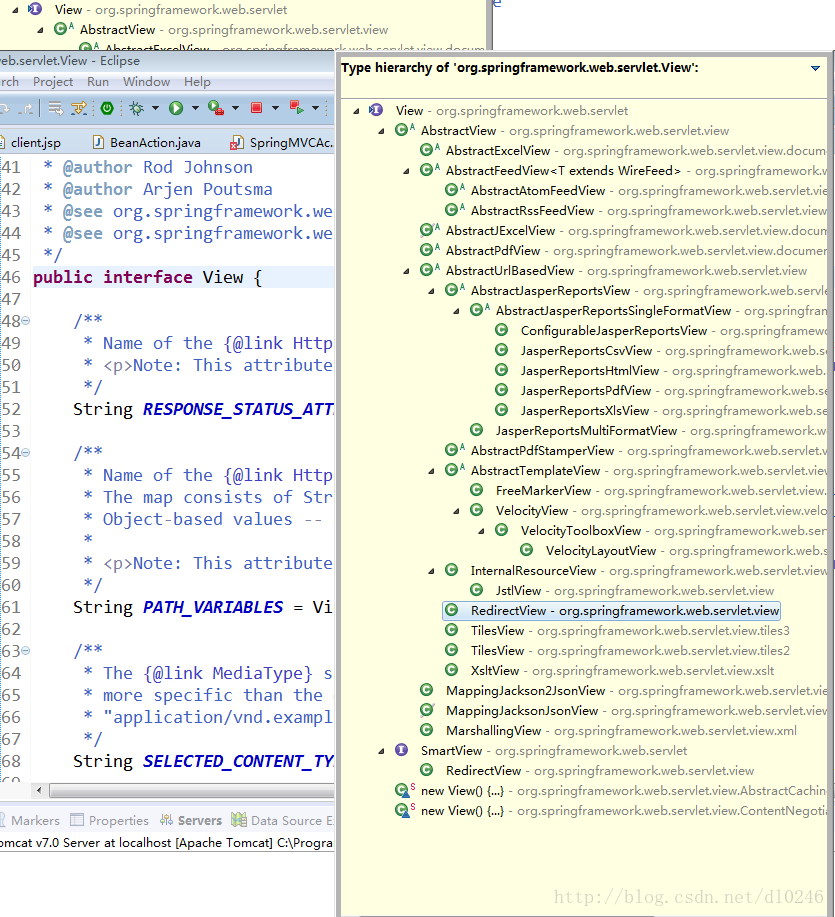
Task: Select JstlView in the hierarchy
Action: (634, 591)
